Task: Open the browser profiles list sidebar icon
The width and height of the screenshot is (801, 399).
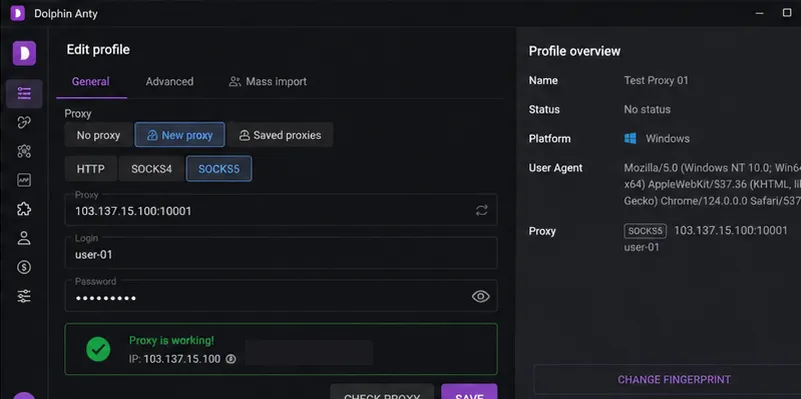Action: tap(24, 93)
